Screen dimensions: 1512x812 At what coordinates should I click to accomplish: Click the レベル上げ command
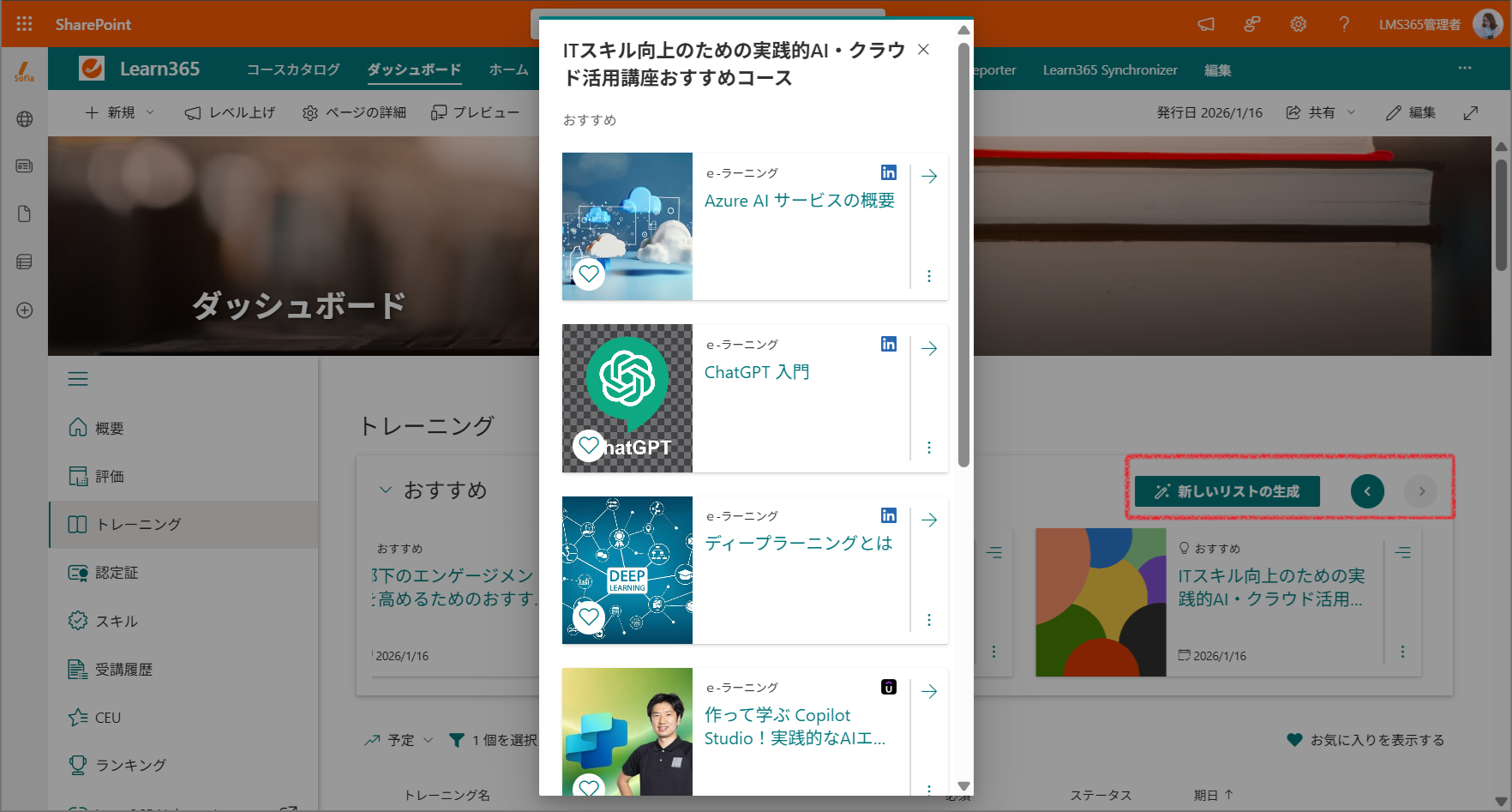click(230, 112)
